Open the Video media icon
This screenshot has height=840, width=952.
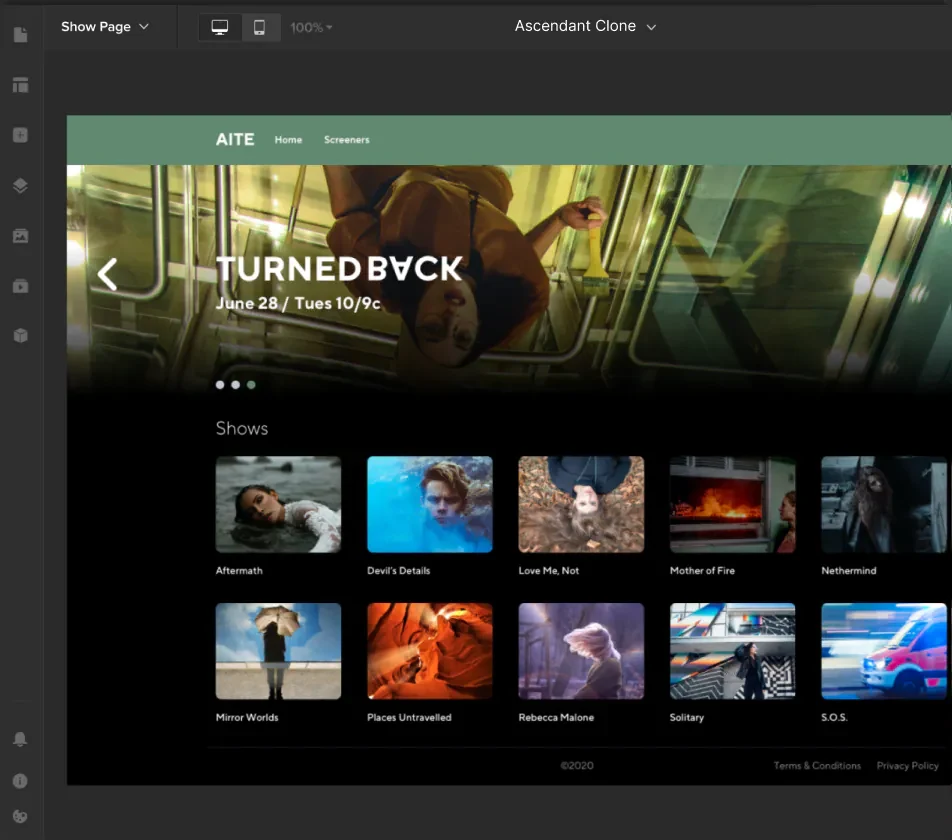coord(20,286)
